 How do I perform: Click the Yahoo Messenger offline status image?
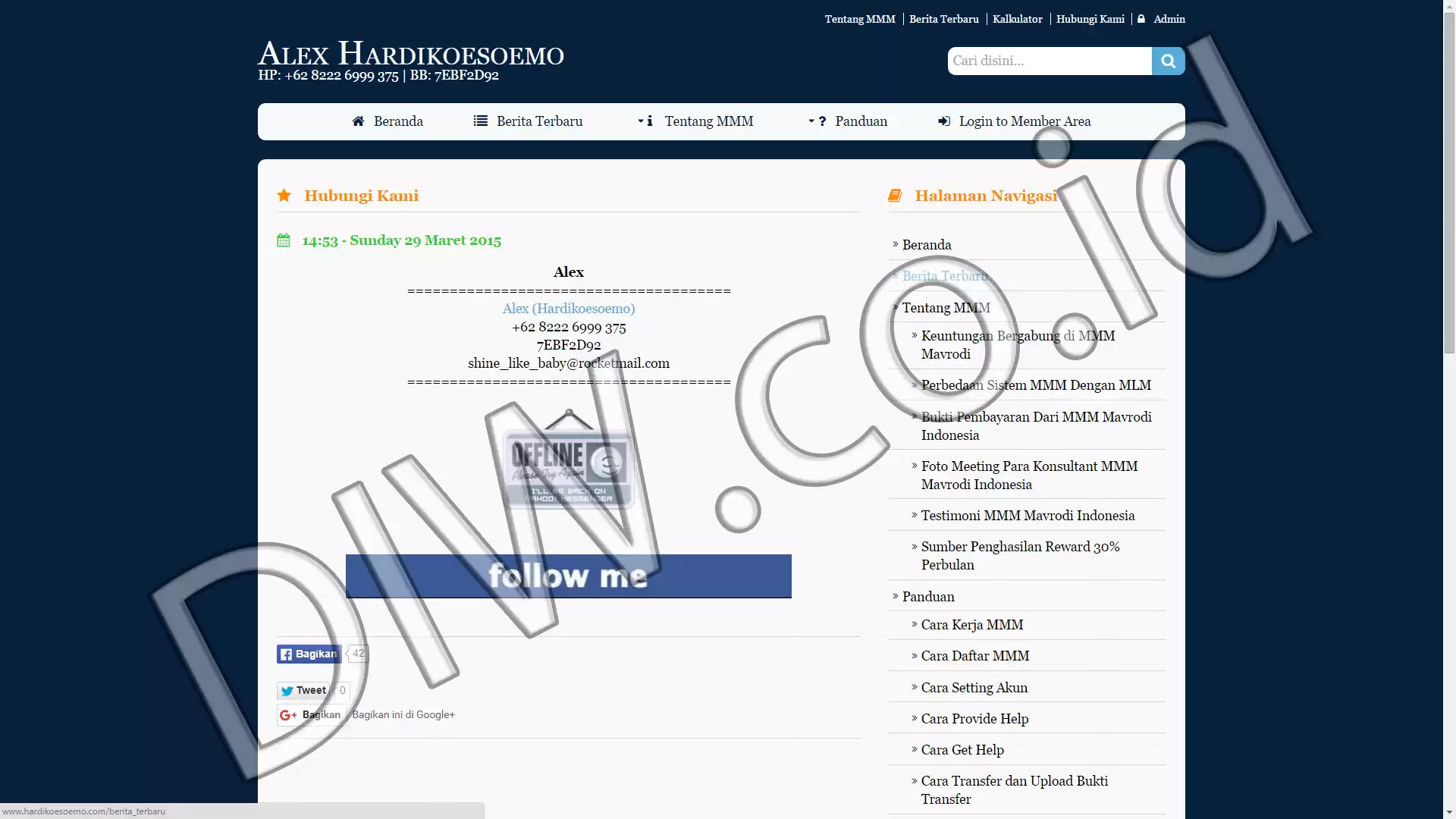click(569, 459)
